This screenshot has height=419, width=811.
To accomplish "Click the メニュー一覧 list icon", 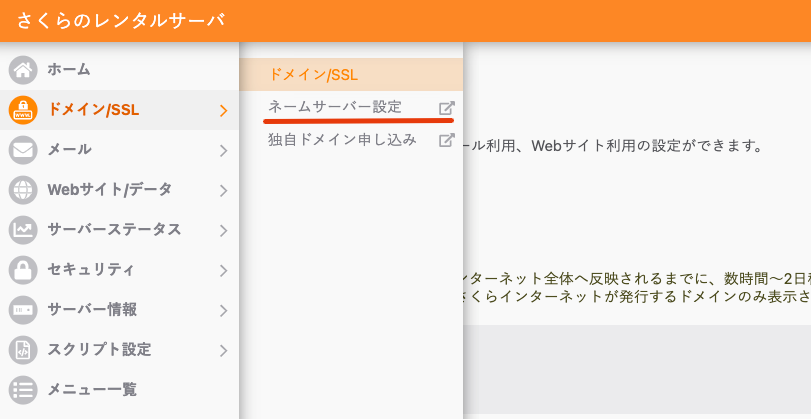I will coord(23,390).
